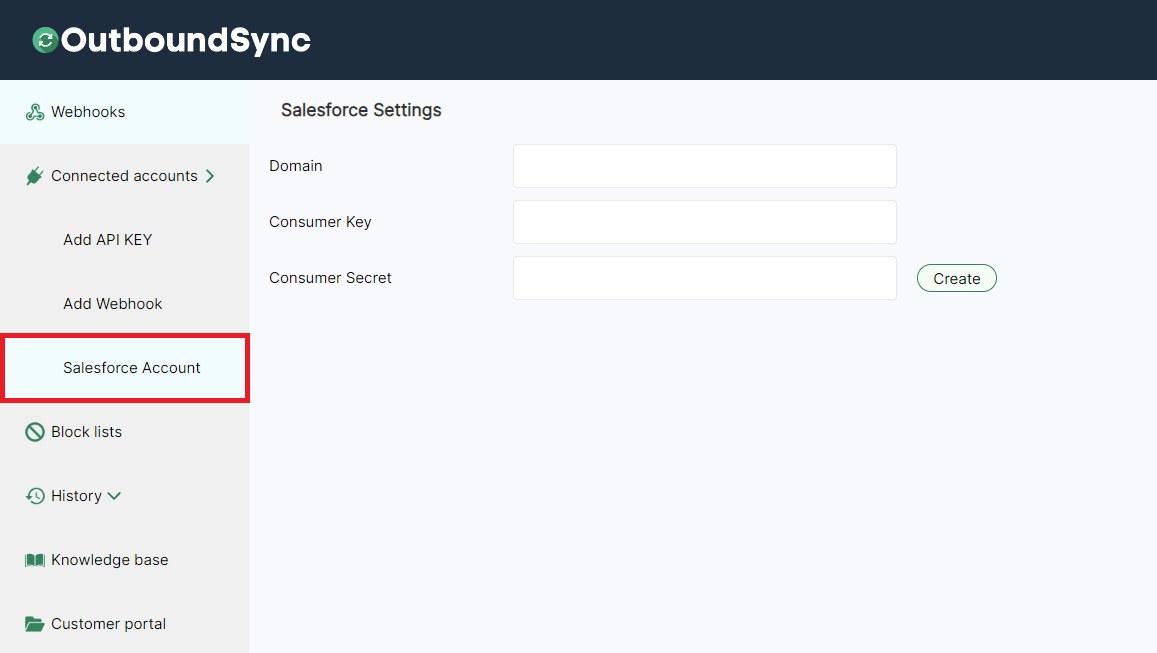Screen dimensions: 1157x653
Task: Select Add Webhook submenu item
Action: click(x=113, y=304)
